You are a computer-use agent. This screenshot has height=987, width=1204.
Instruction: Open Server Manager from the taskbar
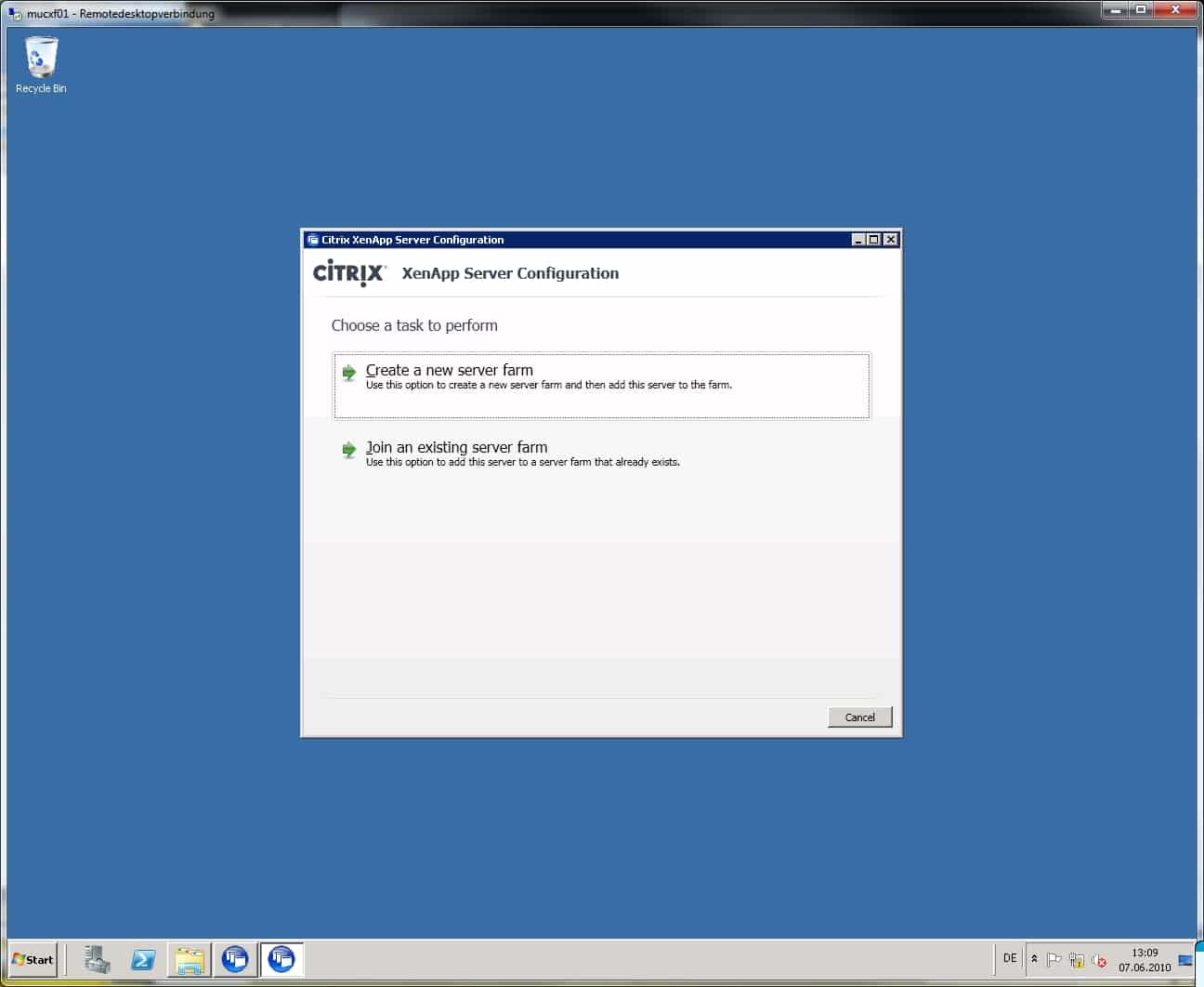97,959
